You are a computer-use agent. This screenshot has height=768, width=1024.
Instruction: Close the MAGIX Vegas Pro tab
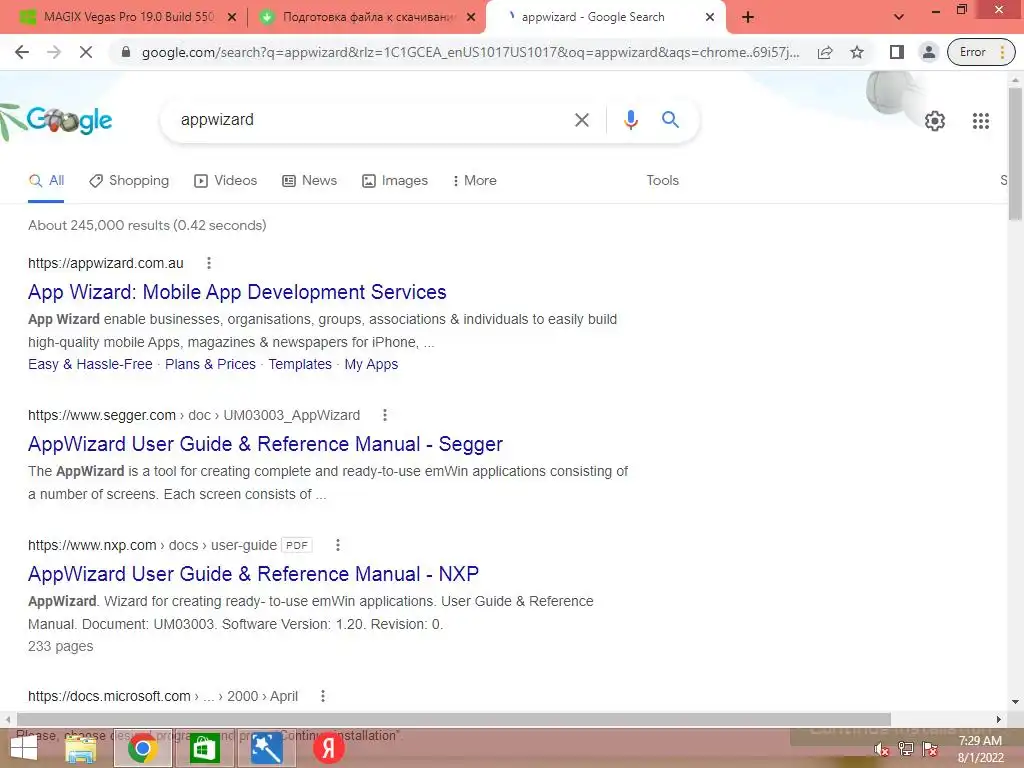(x=232, y=17)
